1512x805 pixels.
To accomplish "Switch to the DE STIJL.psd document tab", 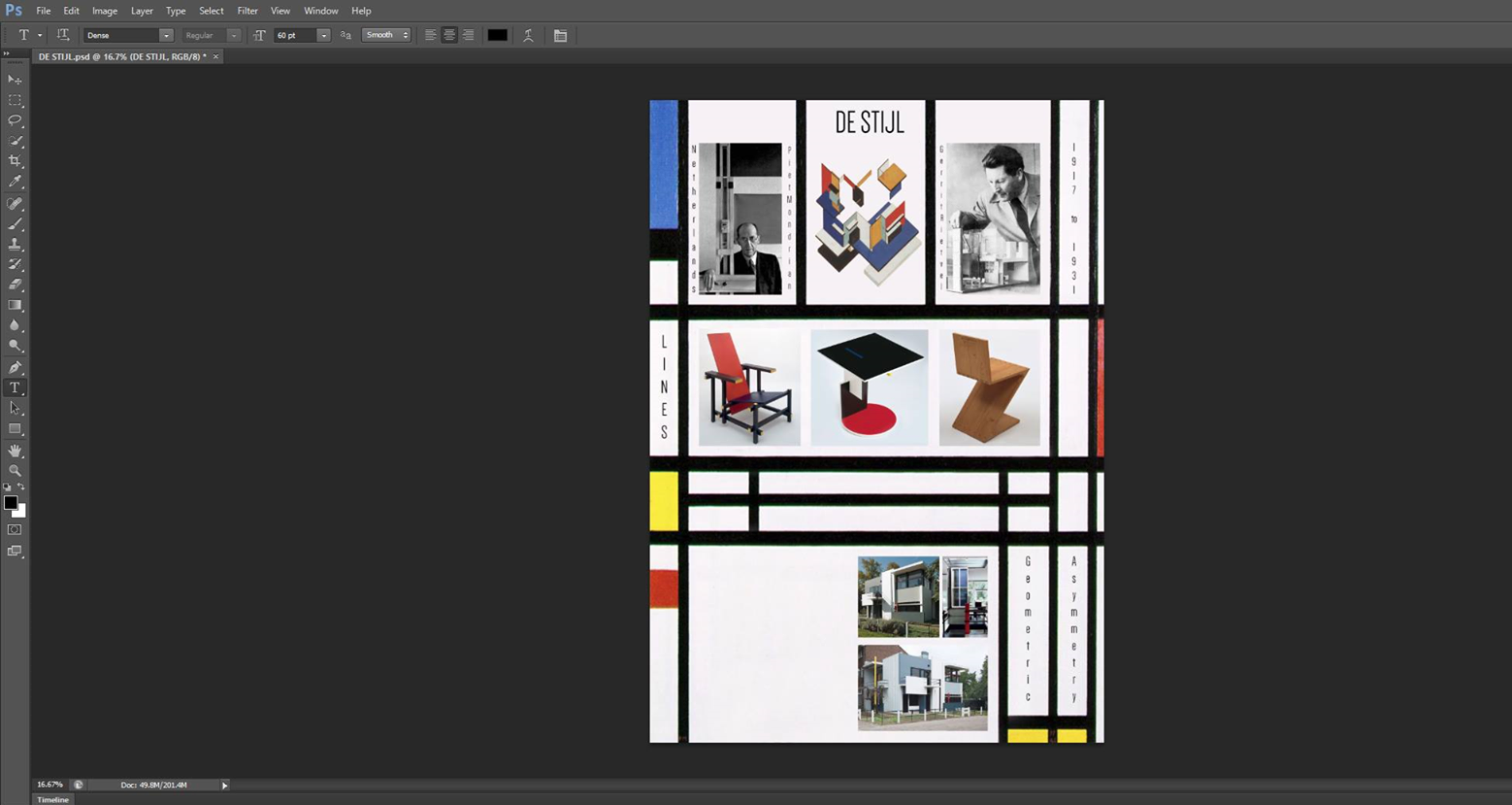I will (121, 56).
